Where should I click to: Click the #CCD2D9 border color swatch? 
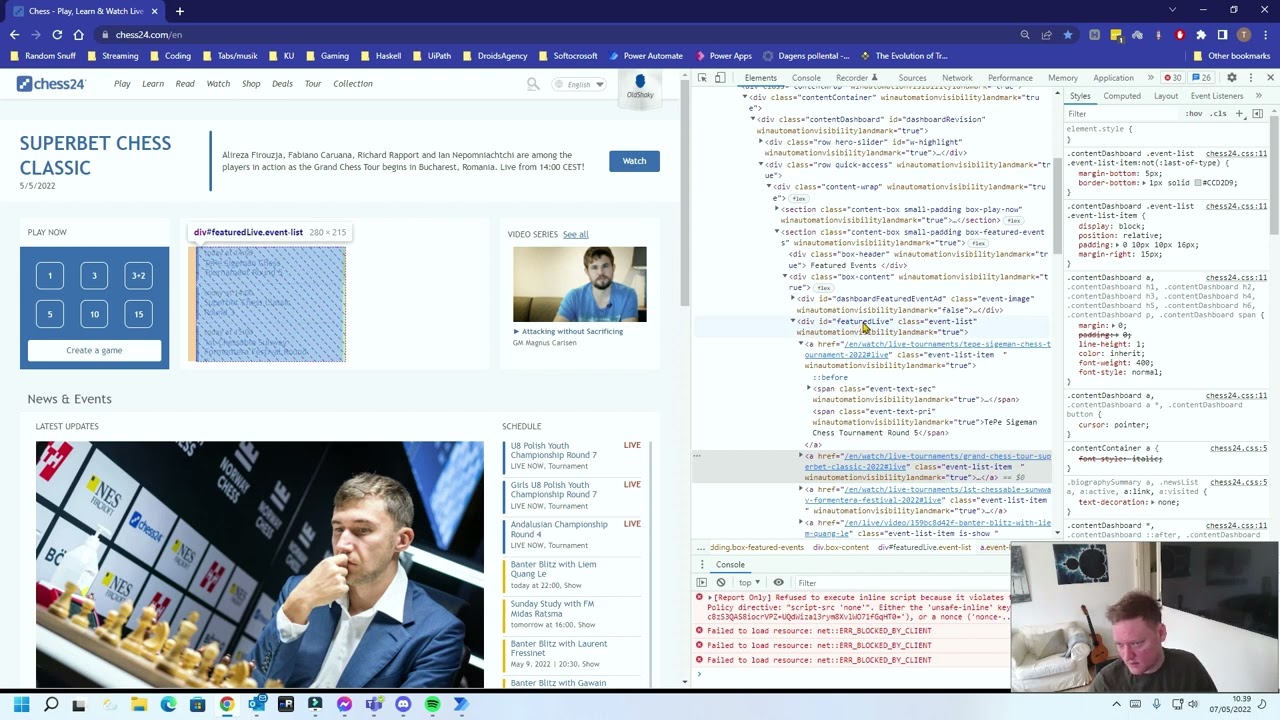pos(1197,183)
